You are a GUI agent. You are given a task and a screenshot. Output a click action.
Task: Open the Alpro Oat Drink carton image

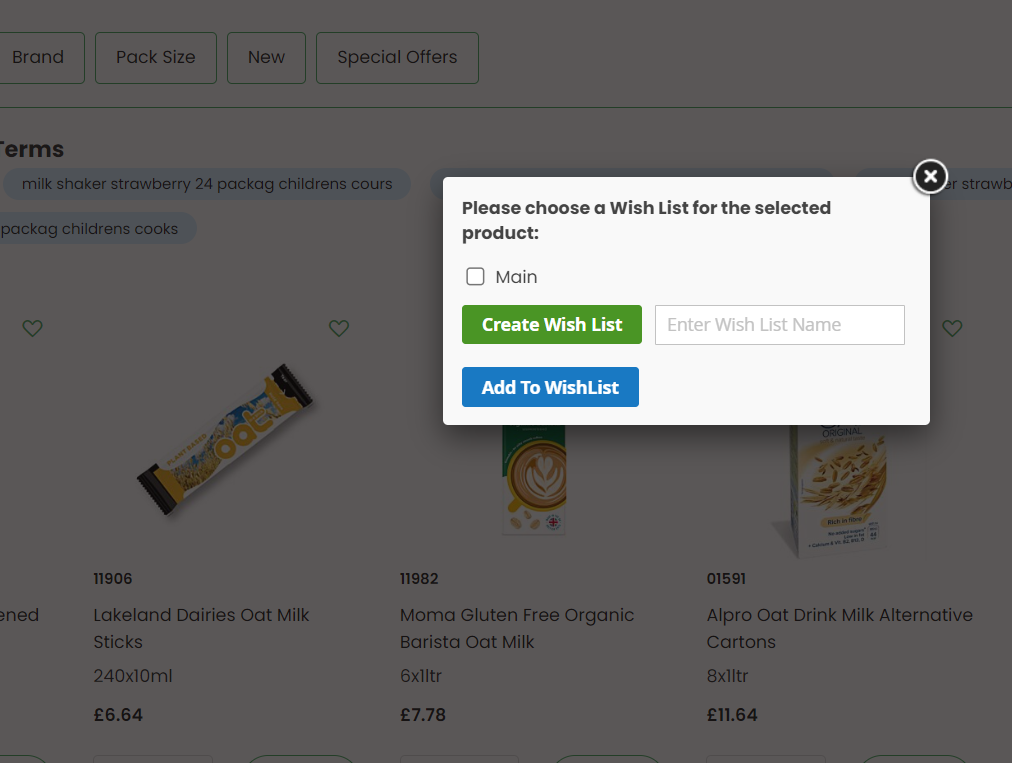832,490
